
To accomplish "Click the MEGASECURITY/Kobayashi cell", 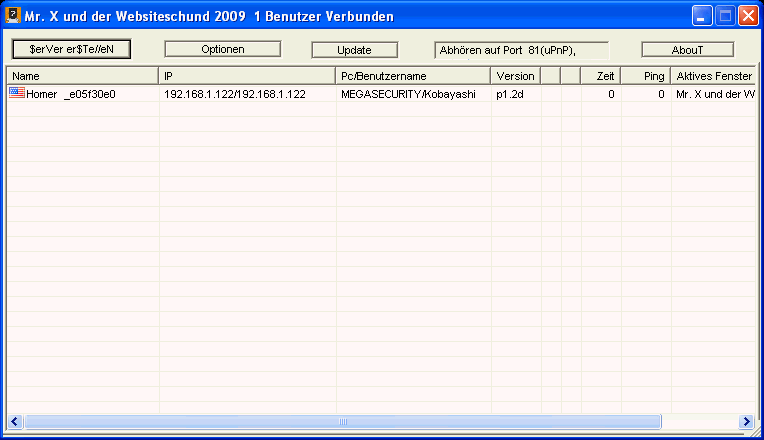I will point(408,94).
